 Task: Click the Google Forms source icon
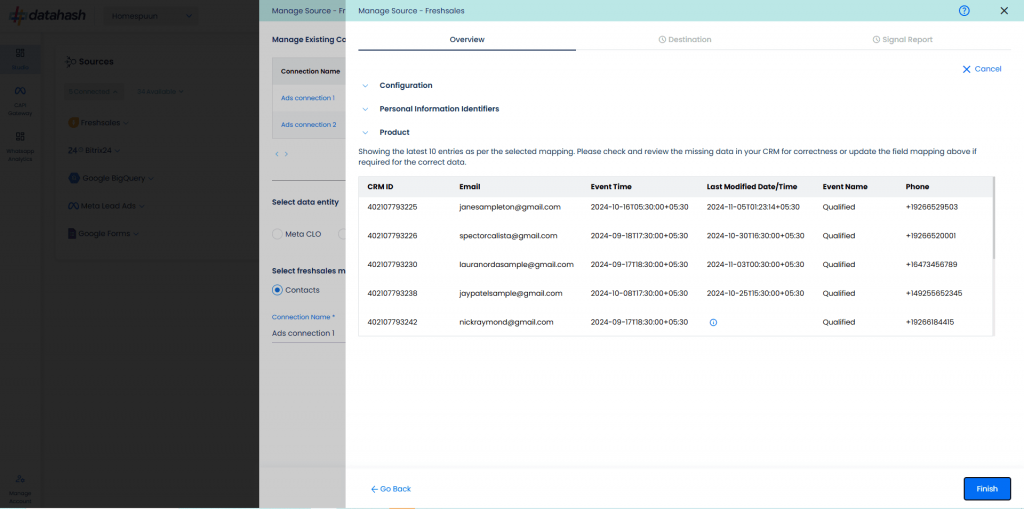point(72,233)
